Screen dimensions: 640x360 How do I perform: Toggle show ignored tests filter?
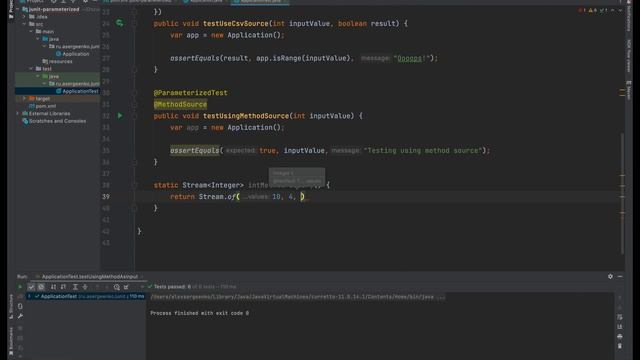point(41,287)
